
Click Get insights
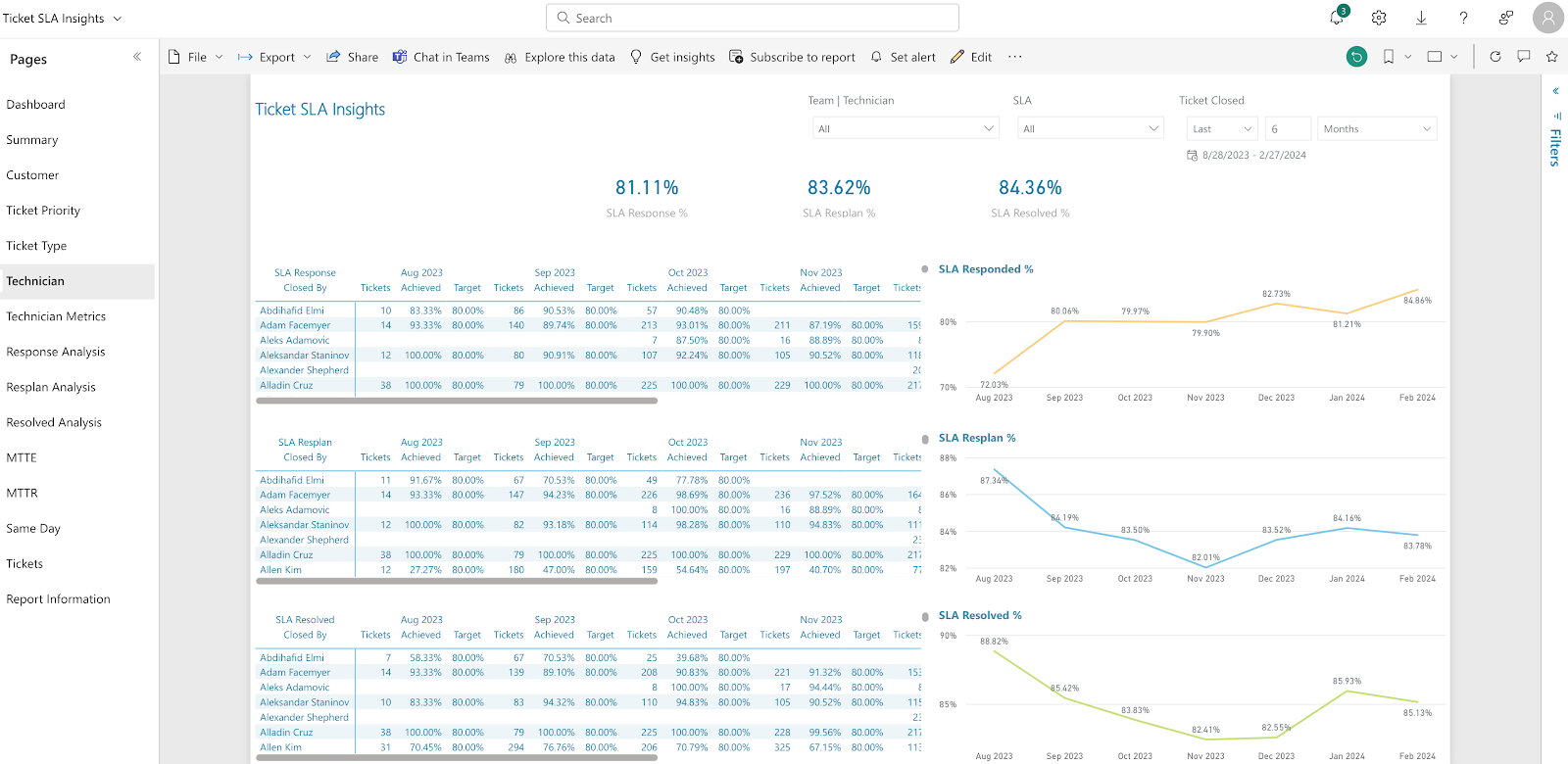pyautogui.click(x=672, y=57)
